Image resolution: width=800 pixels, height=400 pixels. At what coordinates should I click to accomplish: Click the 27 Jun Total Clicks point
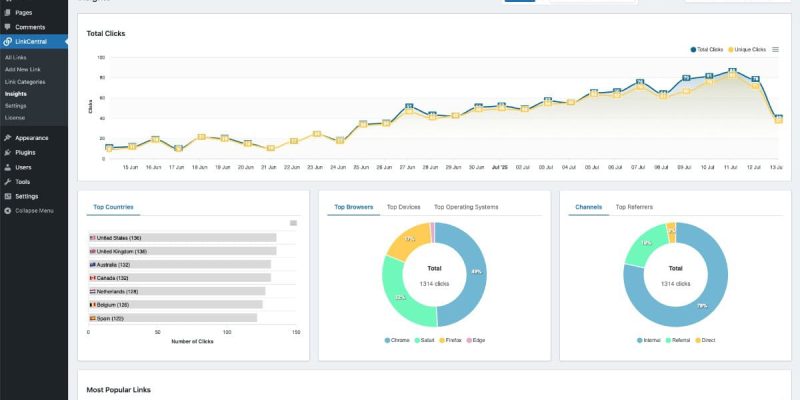coord(409,106)
